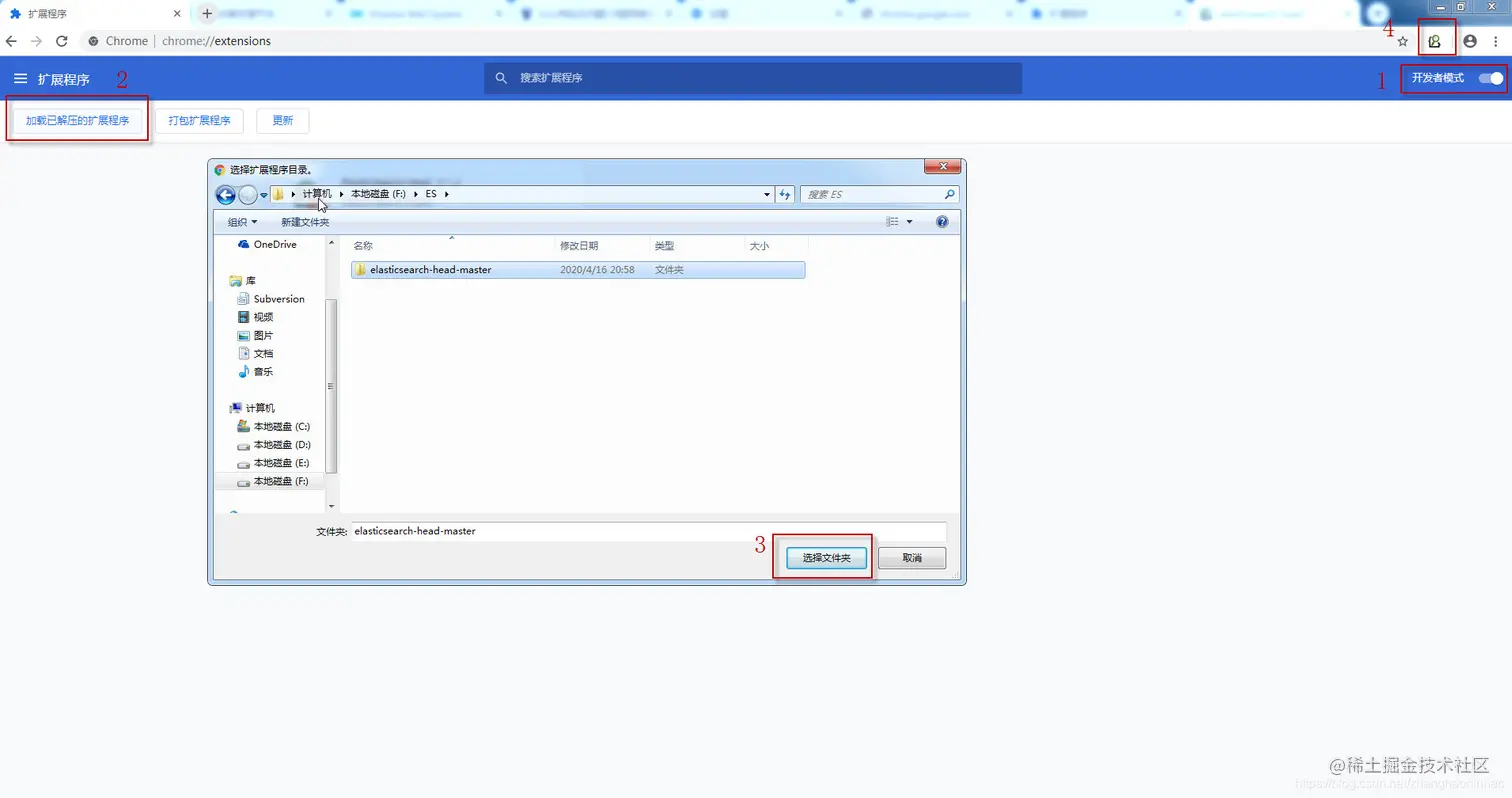
Task: Open the 组织 dropdown menu
Action: point(242,222)
